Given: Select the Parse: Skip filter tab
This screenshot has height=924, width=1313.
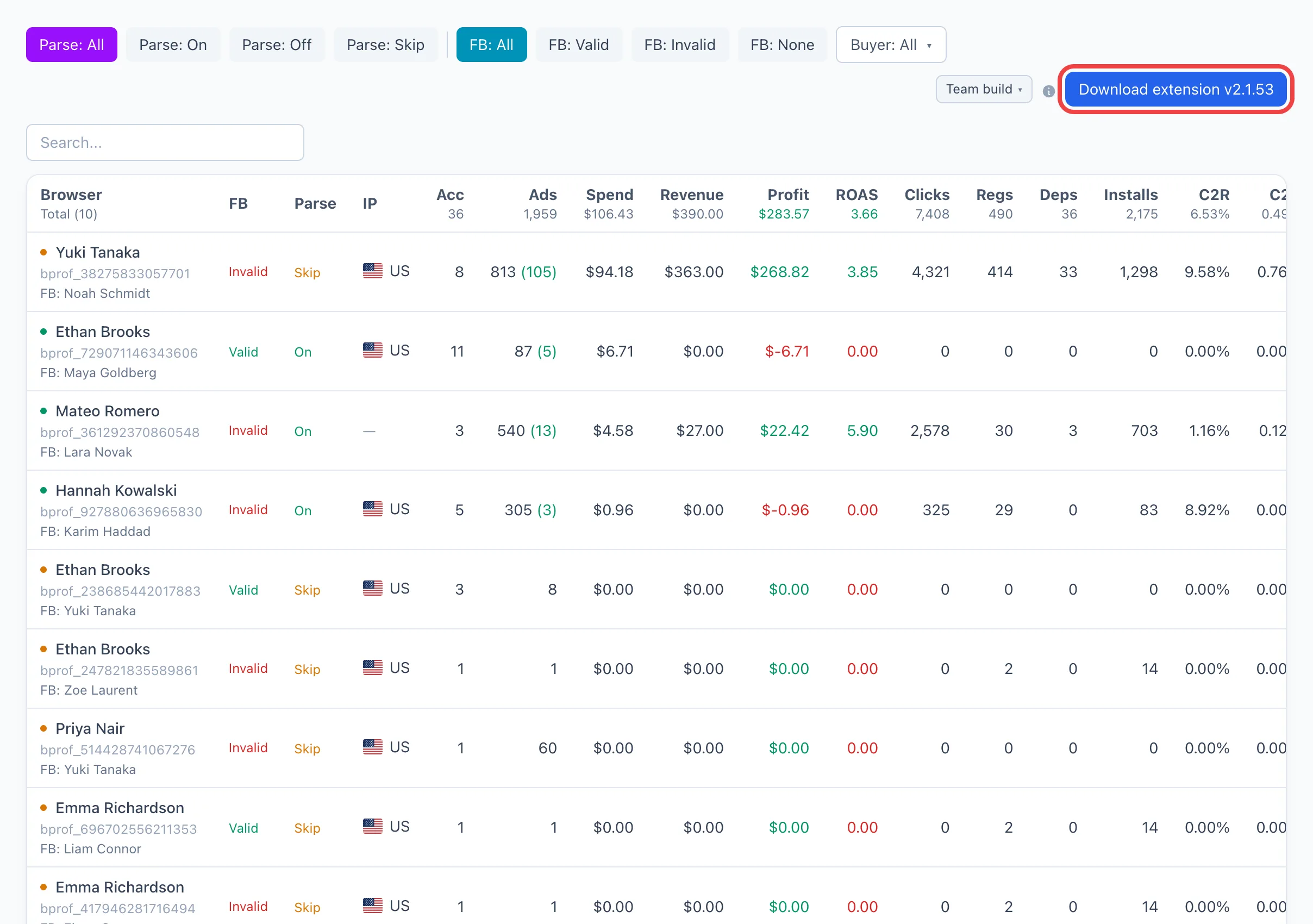Looking at the screenshot, I should (x=385, y=45).
